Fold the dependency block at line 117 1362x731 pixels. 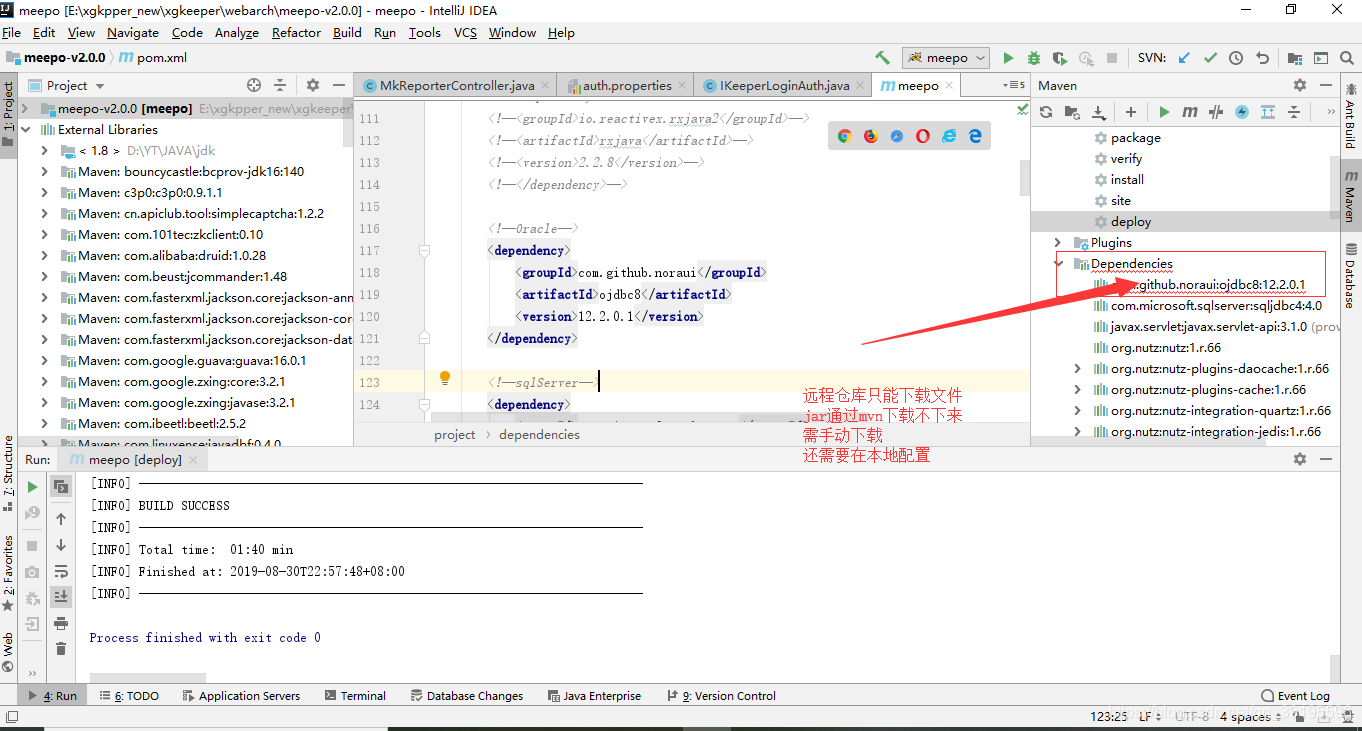[x=424, y=250]
